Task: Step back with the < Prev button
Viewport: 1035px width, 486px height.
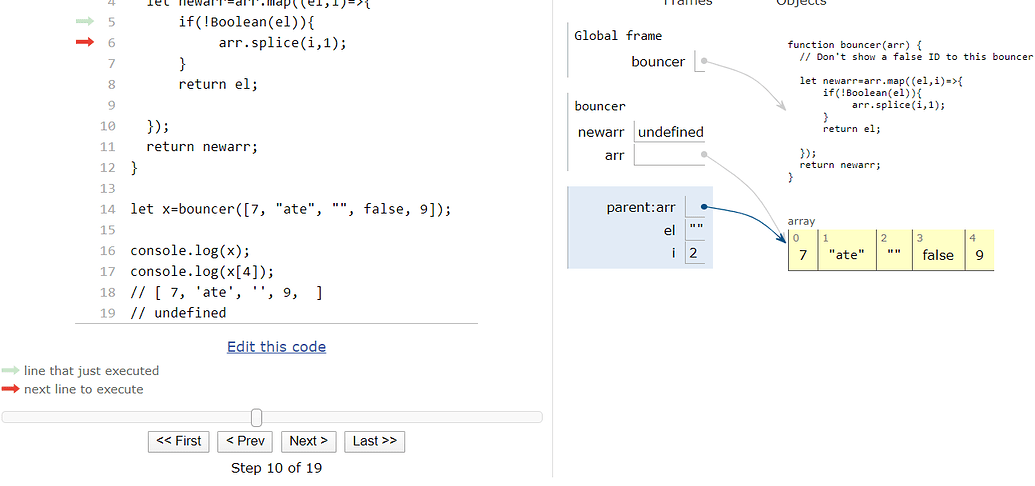Action: [x=245, y=441]
